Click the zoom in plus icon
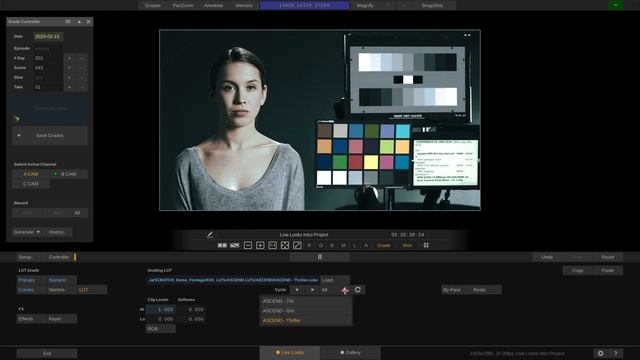Image resolution: width=640 pixels, height=360 pixels. coord(260,245)
